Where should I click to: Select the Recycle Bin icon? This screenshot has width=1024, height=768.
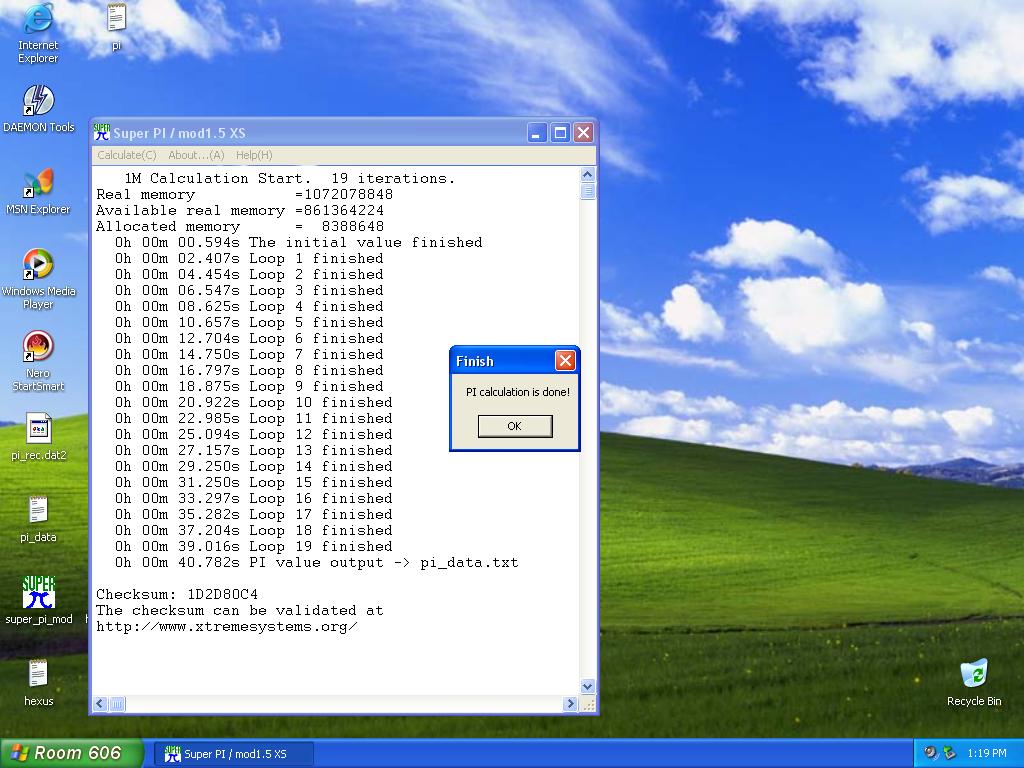click(x=974, y=683)
